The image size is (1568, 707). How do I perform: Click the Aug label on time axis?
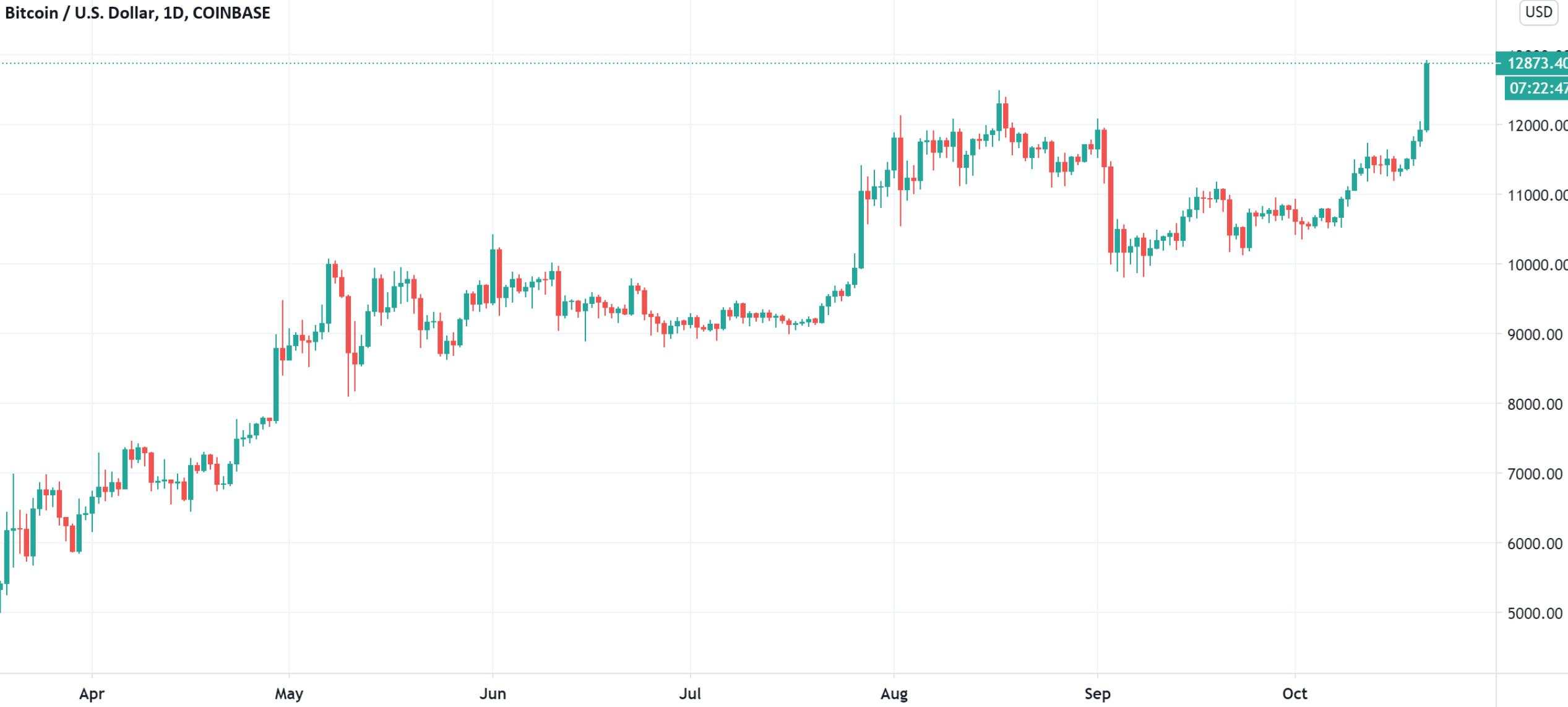coord(894,694)
